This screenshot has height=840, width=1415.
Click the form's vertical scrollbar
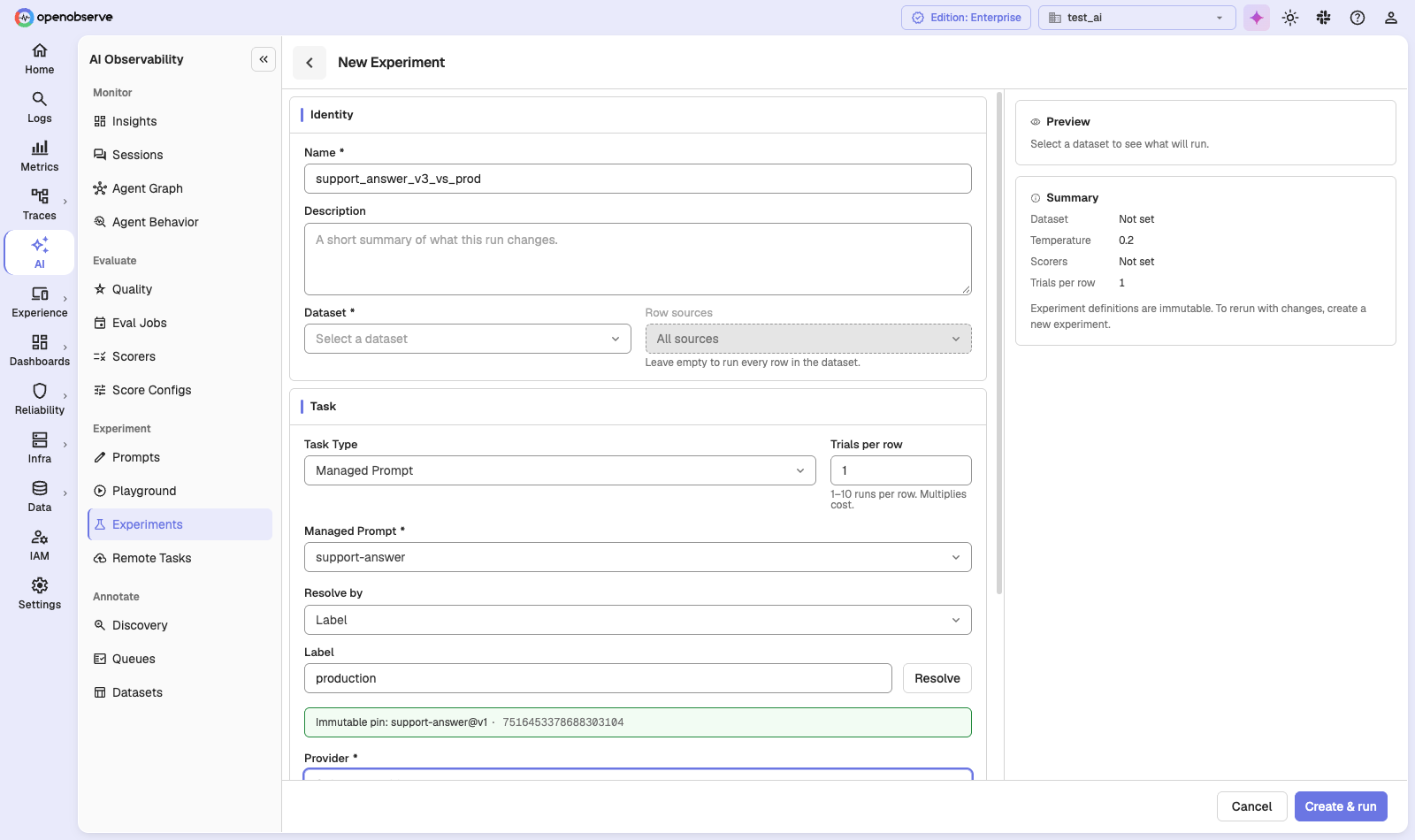999,343
